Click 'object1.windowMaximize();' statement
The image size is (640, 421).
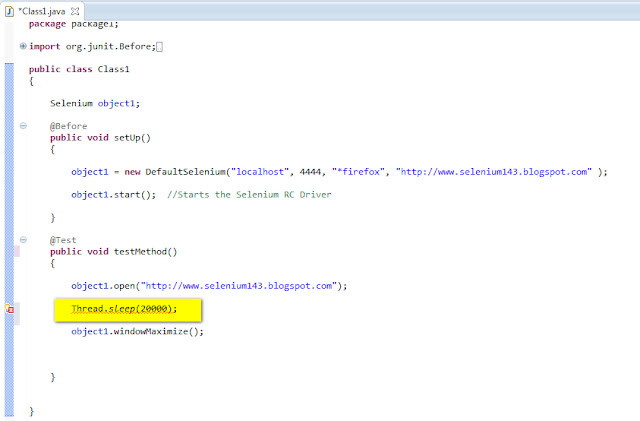click(137, 331)
